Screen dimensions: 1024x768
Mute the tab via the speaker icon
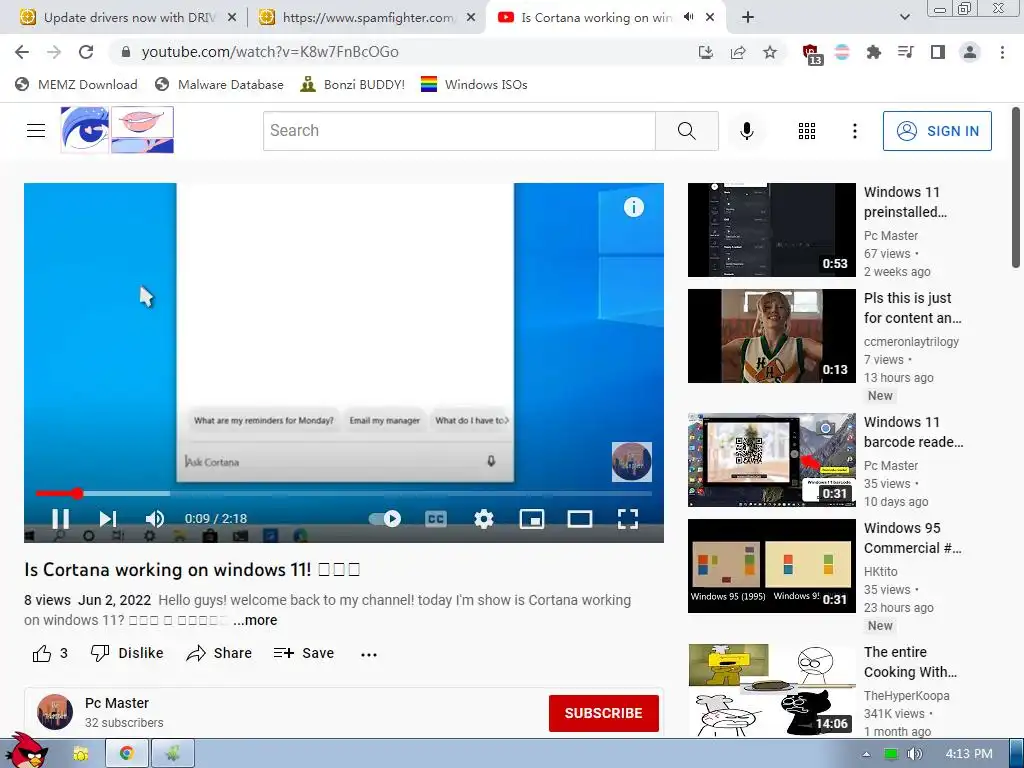click(x=688, y=17)
